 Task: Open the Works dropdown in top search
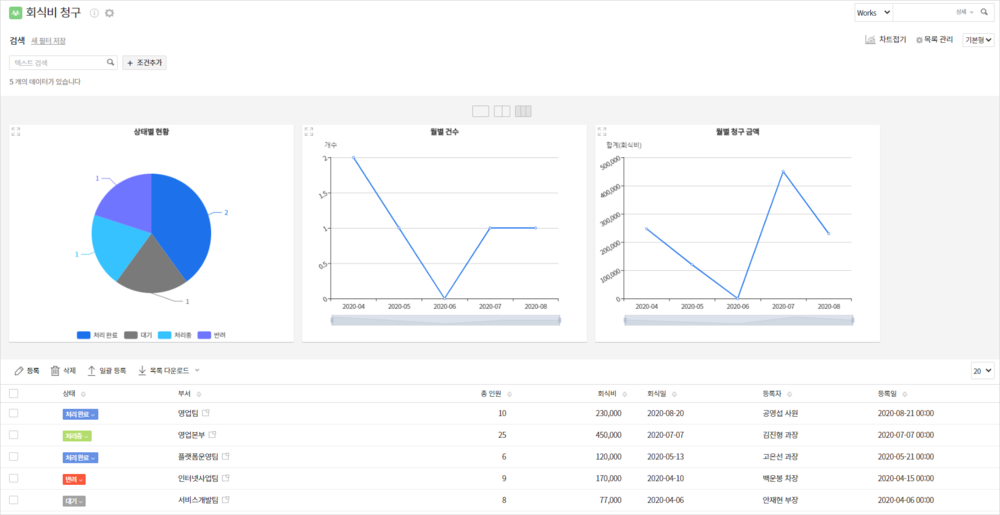pyautogui.click(x=872, y=12)
